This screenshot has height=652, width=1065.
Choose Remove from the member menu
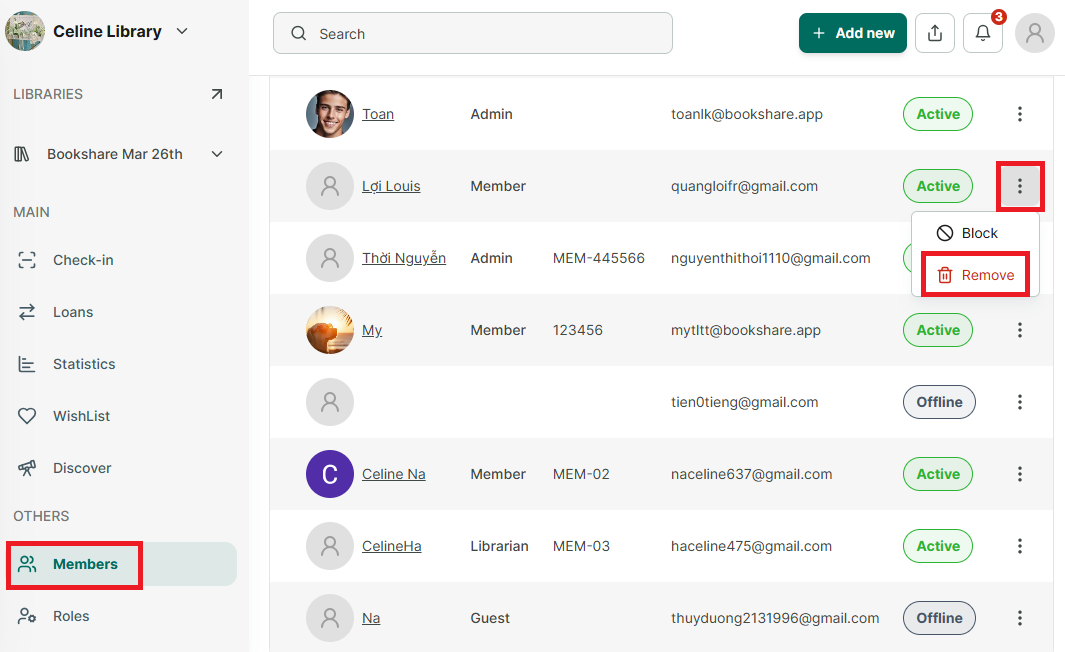[x=975, y=275]
